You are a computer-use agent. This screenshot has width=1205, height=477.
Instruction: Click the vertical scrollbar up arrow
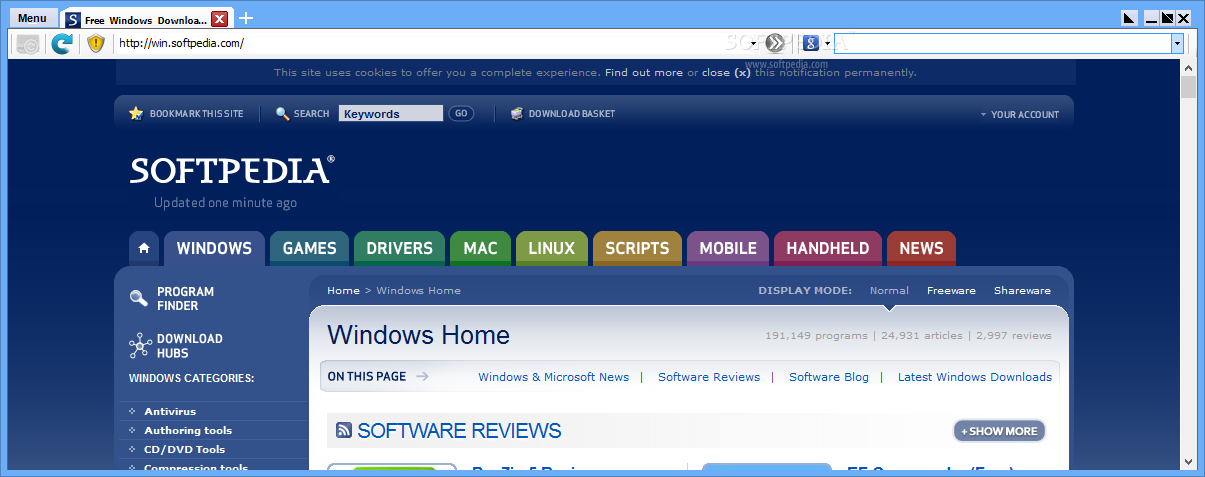point(1188,68)
